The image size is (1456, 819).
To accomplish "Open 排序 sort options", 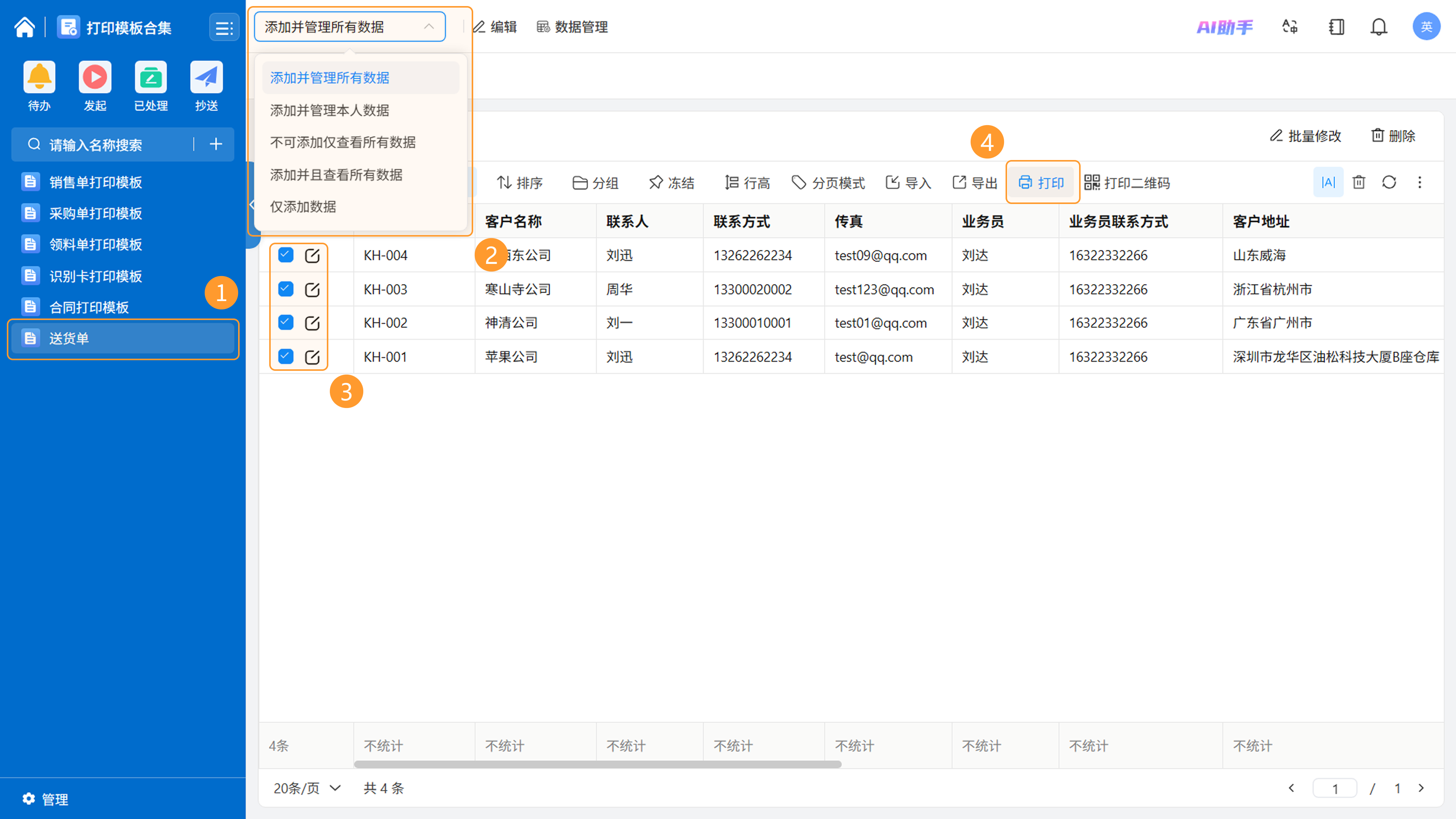I will coord(519,182).
